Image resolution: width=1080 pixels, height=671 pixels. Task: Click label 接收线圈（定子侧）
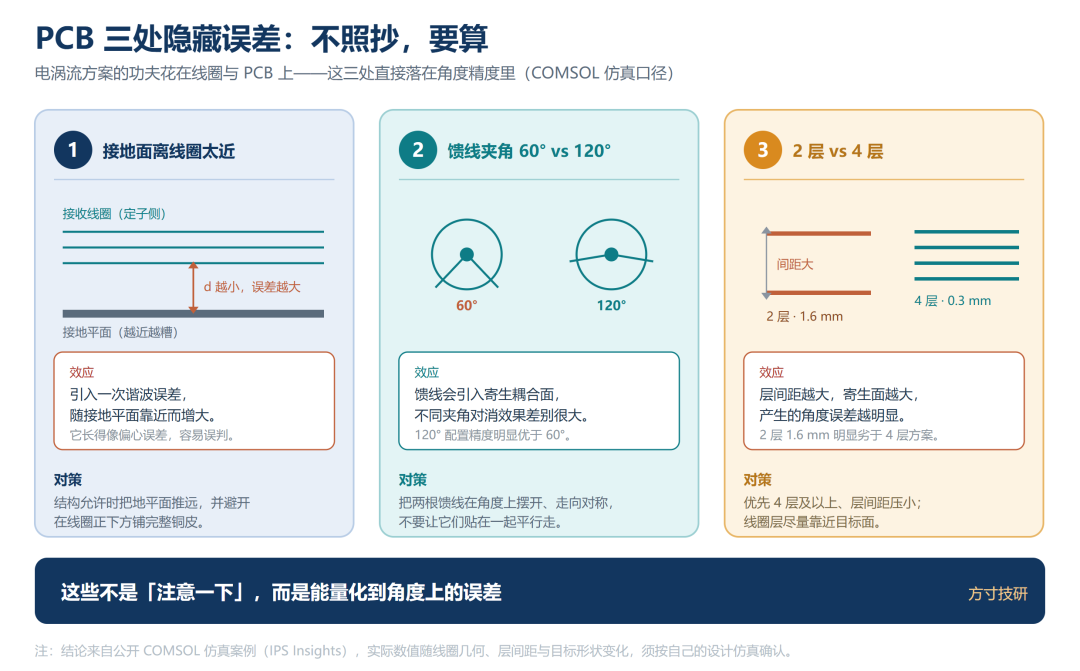tap(114, 214)
